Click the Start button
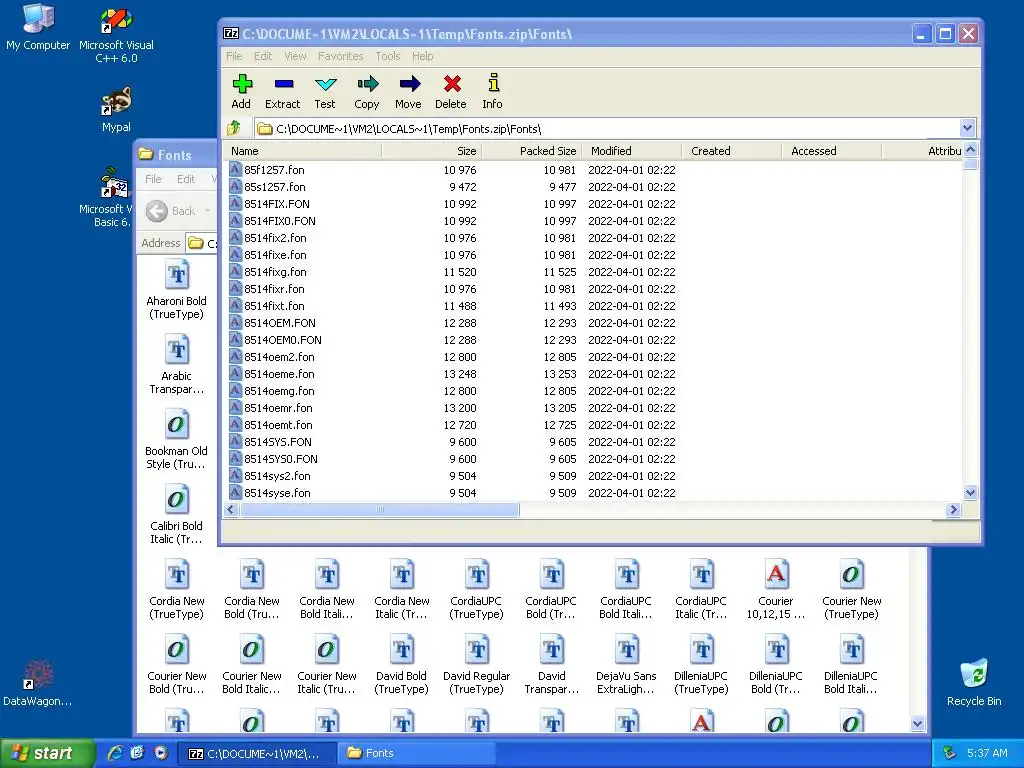 point(47,753)
